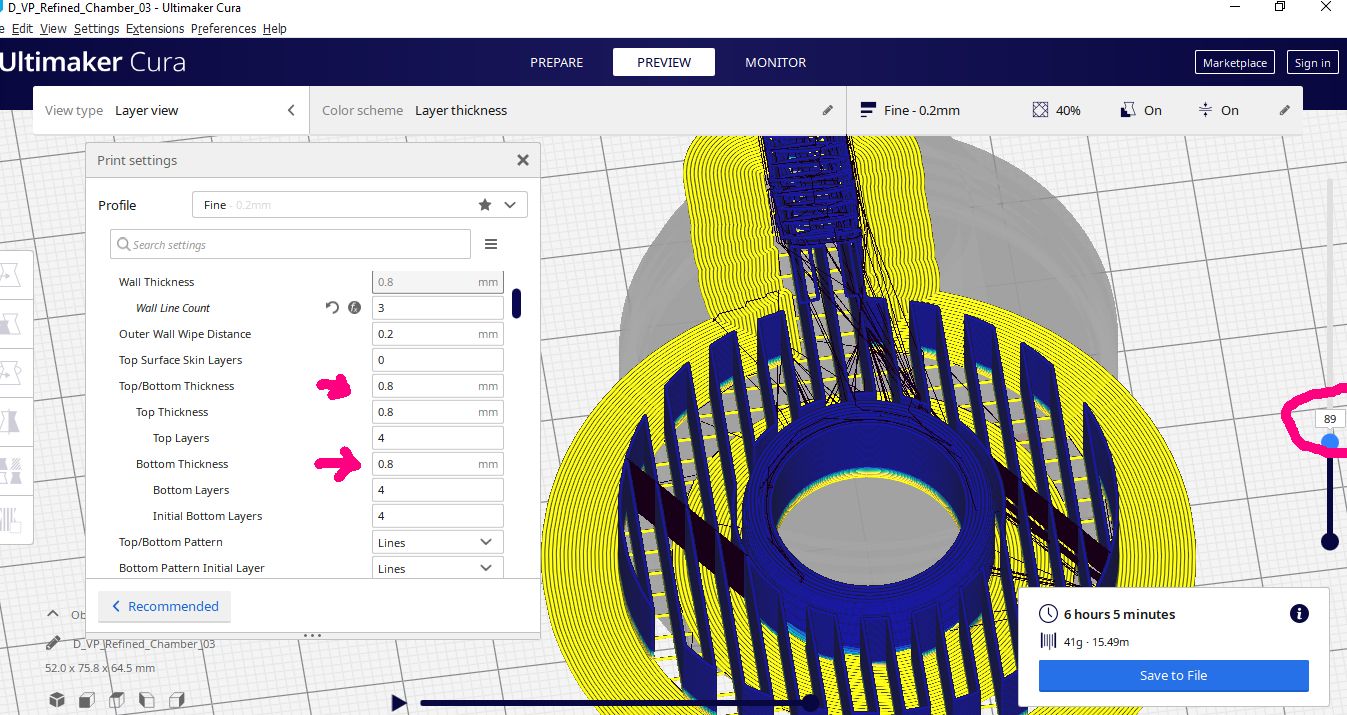
Task: Open the View menu
Action: click(53, 29)
